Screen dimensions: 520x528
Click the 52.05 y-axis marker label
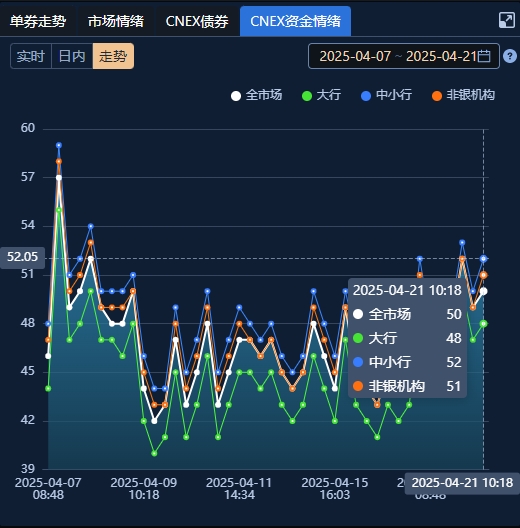pyautogui.click(x=22, y=258)
